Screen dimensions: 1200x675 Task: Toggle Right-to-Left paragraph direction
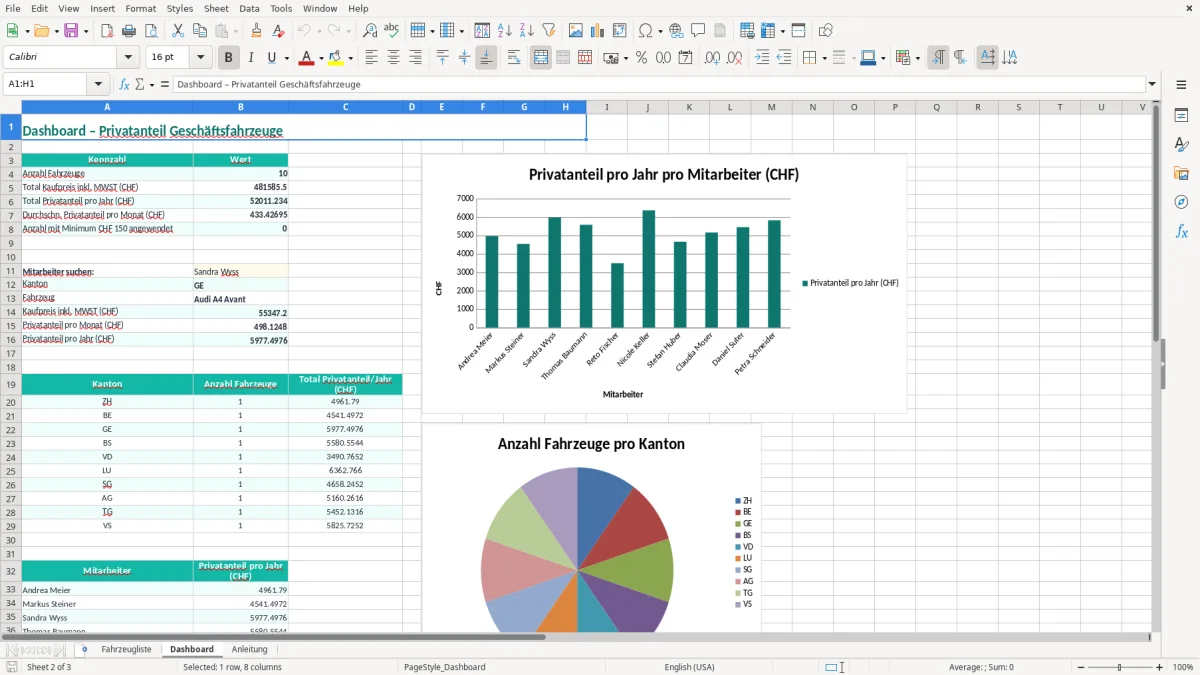pos(960,58)
